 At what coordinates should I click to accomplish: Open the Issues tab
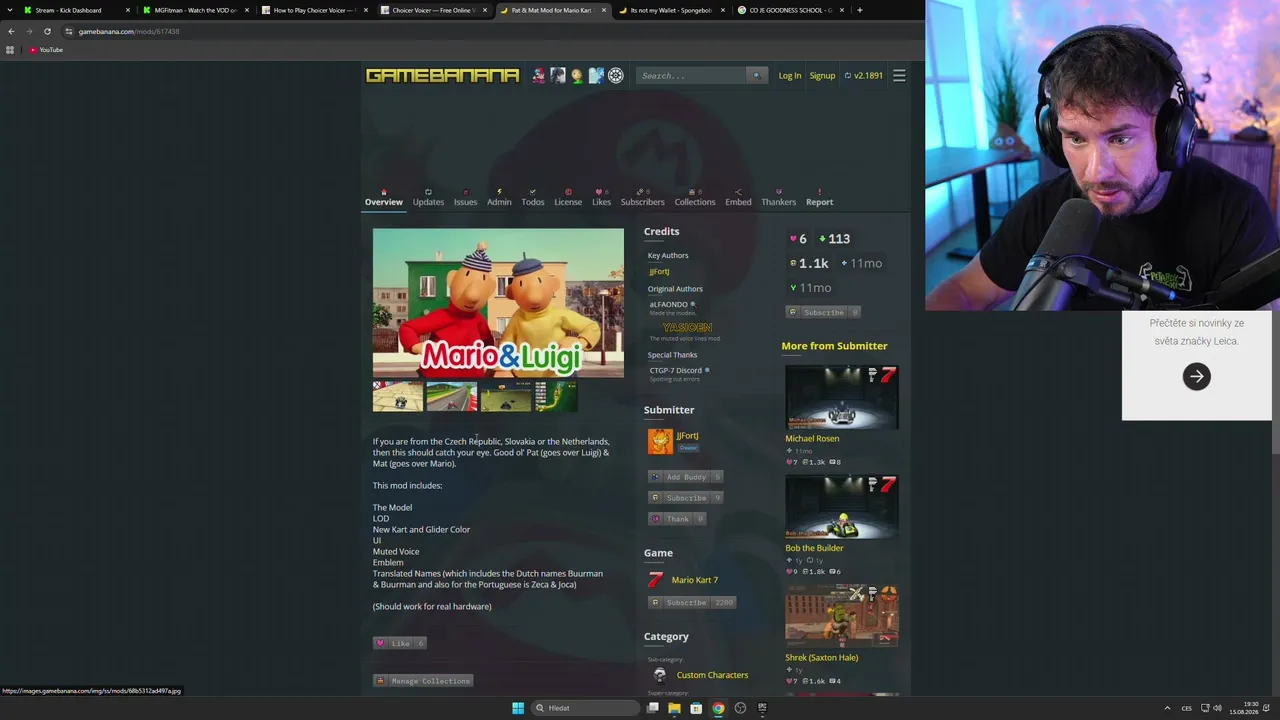[x=466, y=197]
